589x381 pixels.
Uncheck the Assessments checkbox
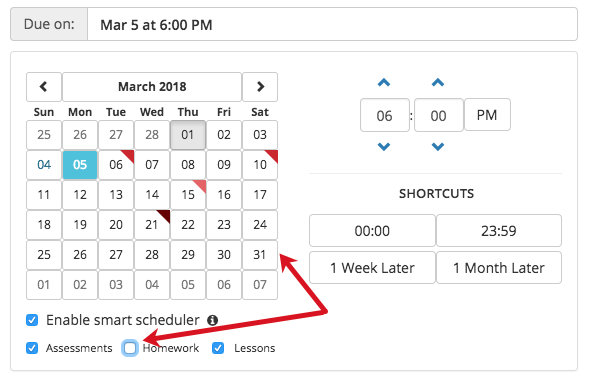(x=32, y=348)
